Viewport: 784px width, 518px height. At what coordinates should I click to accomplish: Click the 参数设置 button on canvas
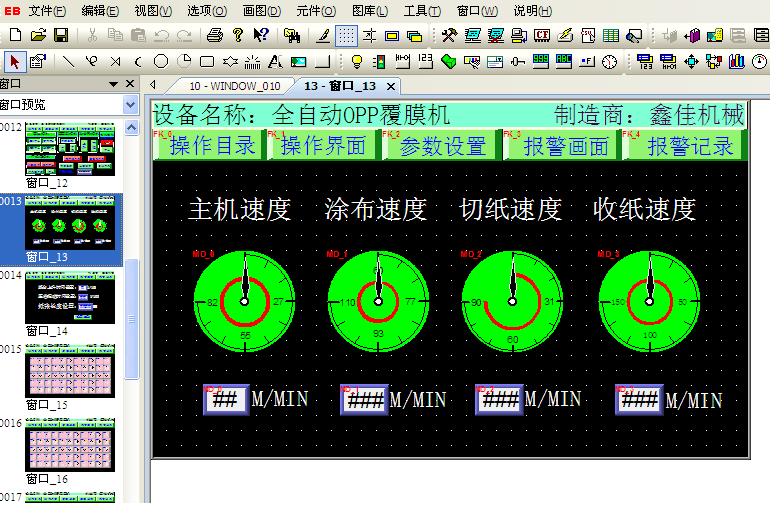[x=443, y=146]
